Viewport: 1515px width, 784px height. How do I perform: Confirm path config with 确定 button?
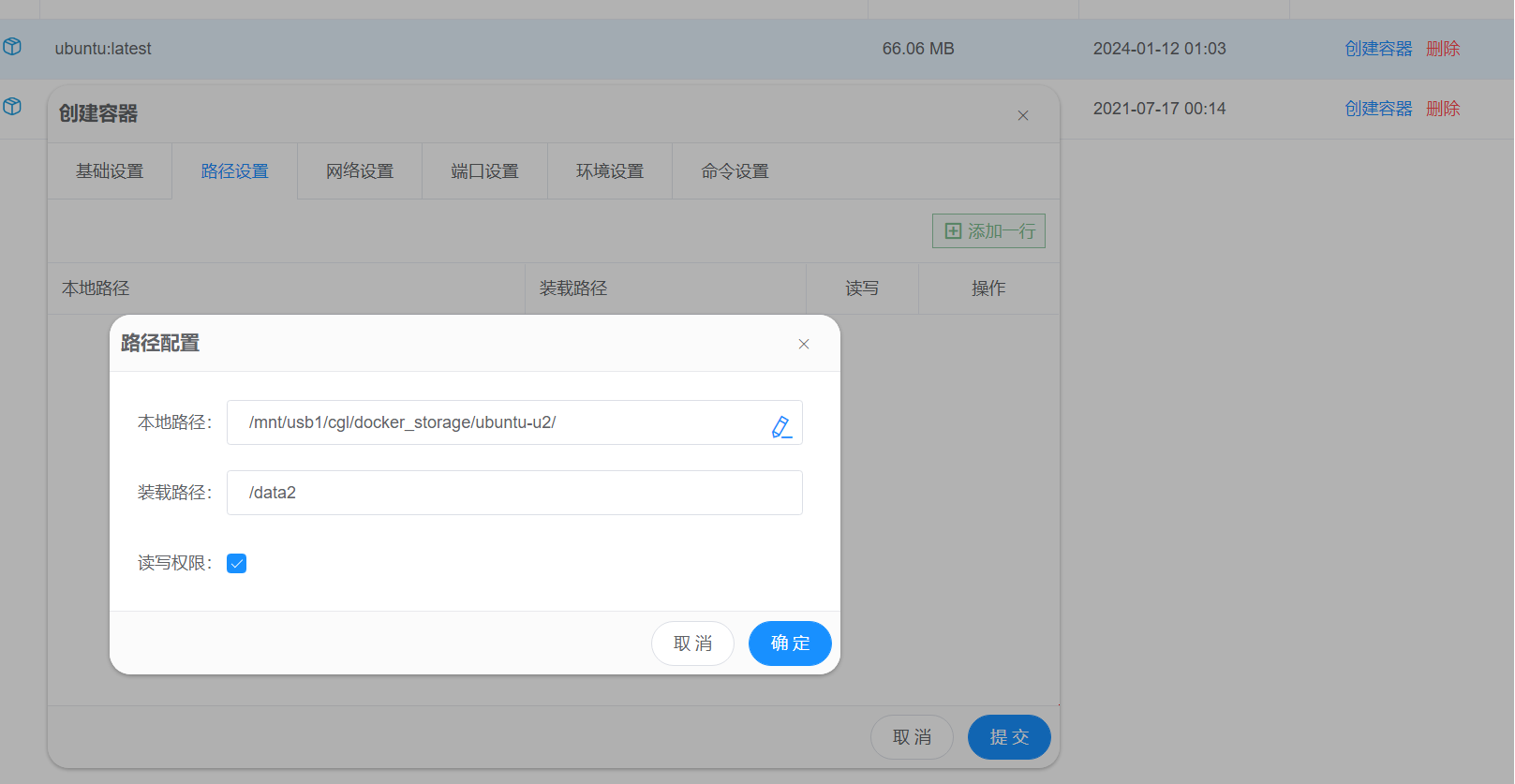[x=790, y=643]
